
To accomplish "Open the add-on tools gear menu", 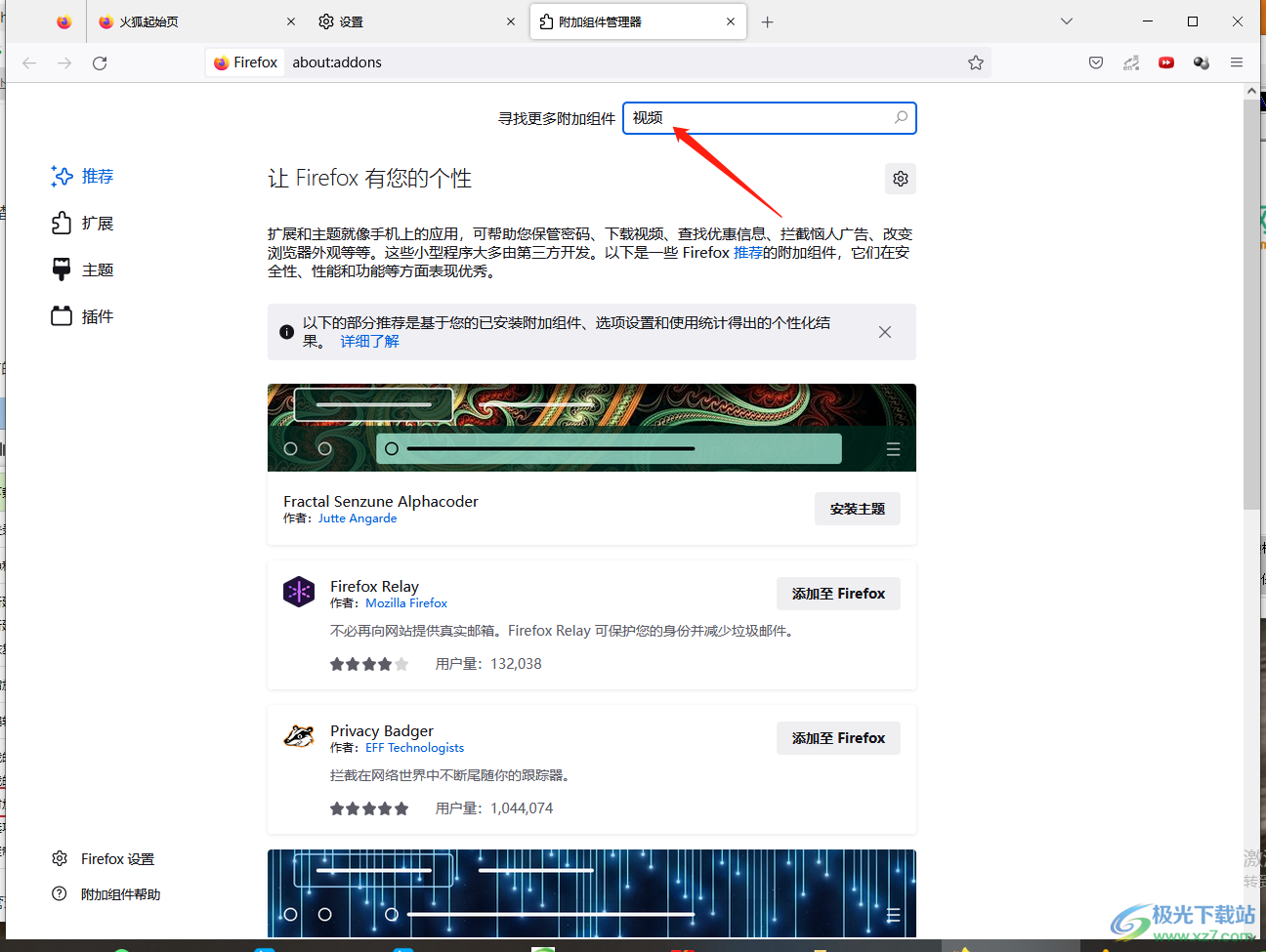I will pos(901,179).
